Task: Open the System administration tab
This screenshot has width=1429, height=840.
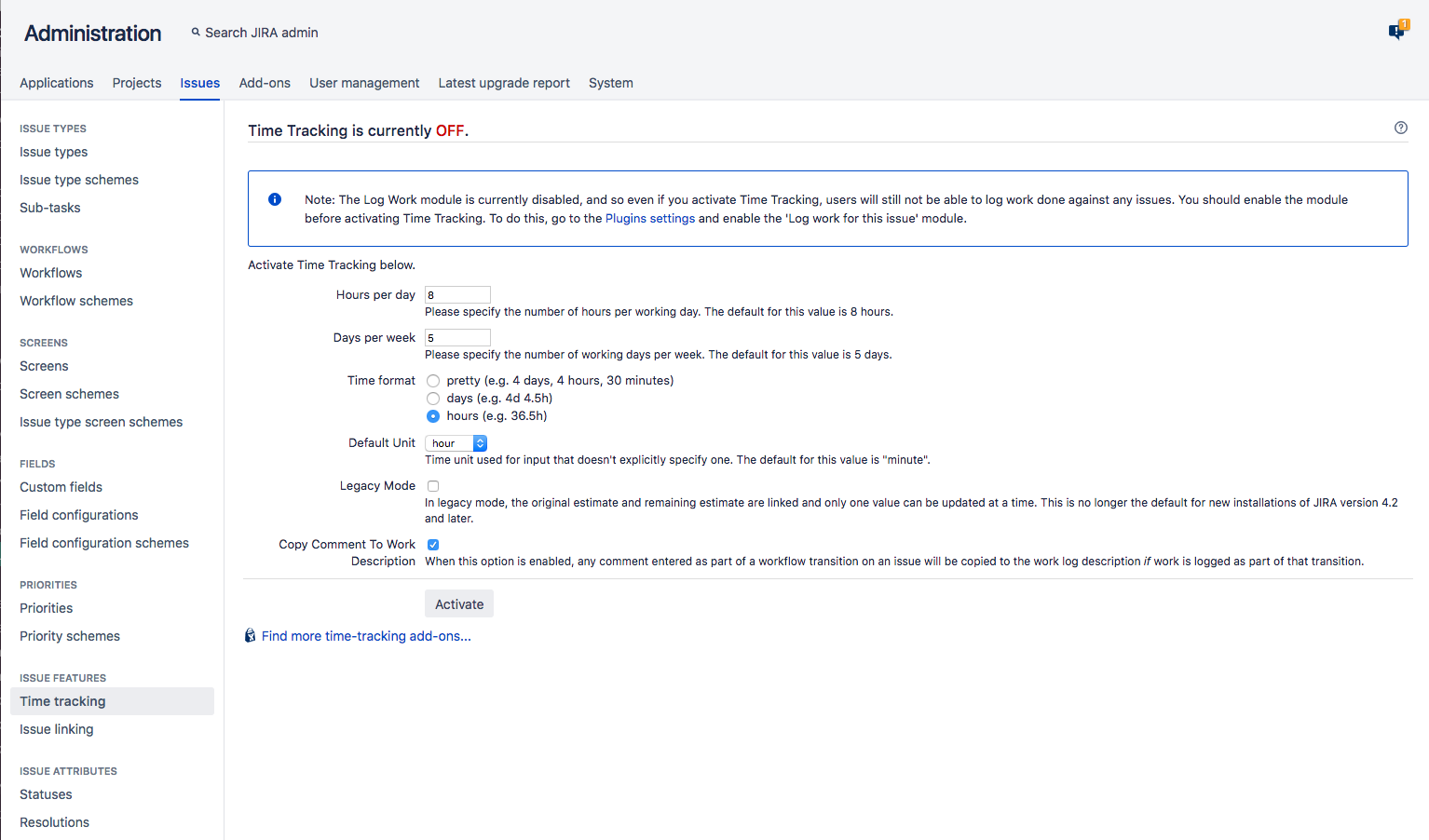Action: pyautogui.click(x=610, y=83)
